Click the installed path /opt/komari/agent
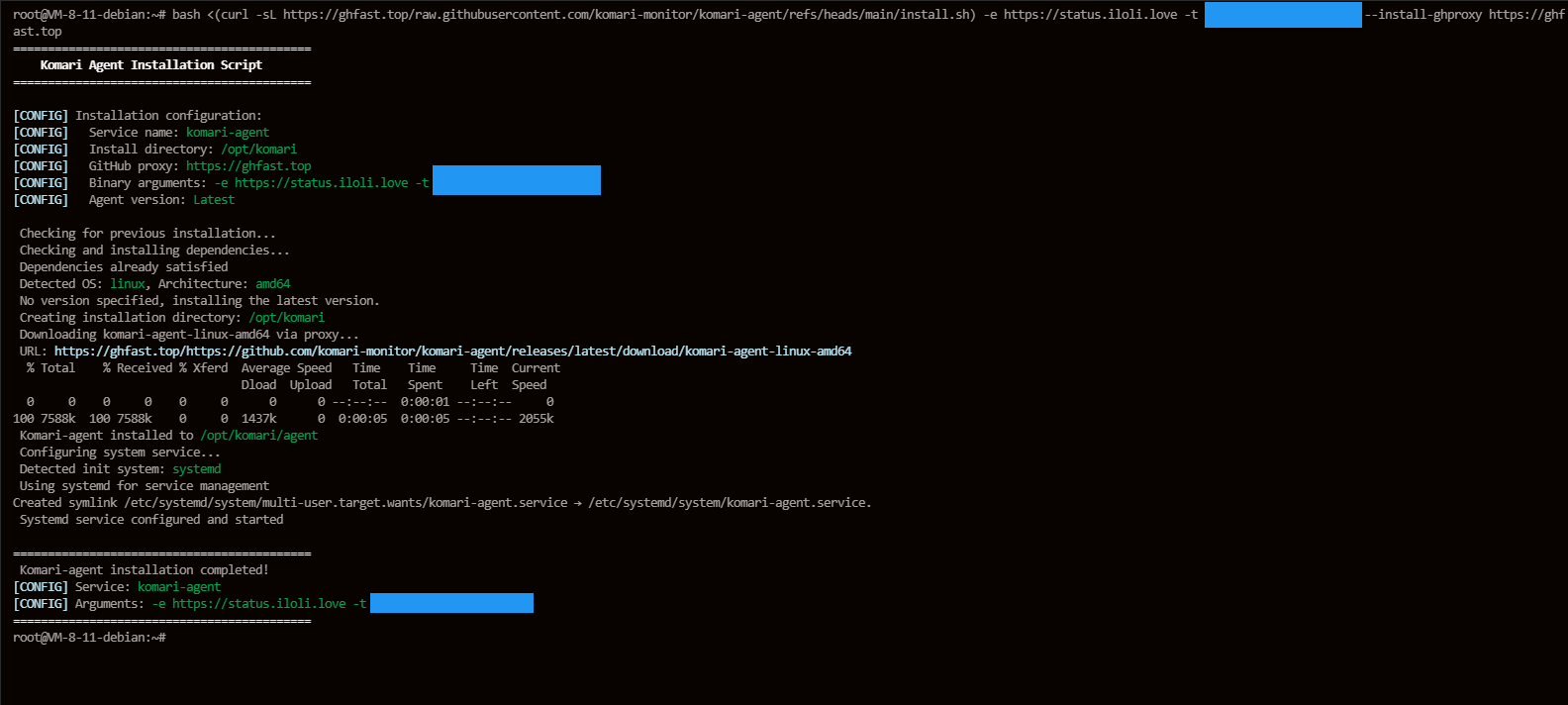The height and width of the screenshot is (705, 1568). (x=259, y=436)
